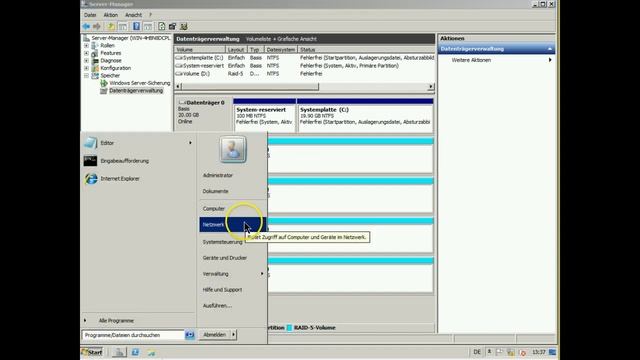Open the arrow next to Abmelden
The height and width of the screenshot is (360, 640).
coord(233,335)
